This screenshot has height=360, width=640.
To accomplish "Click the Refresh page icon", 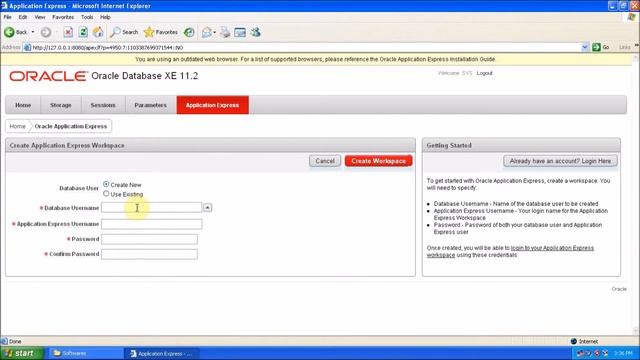I will pos(83,32).
